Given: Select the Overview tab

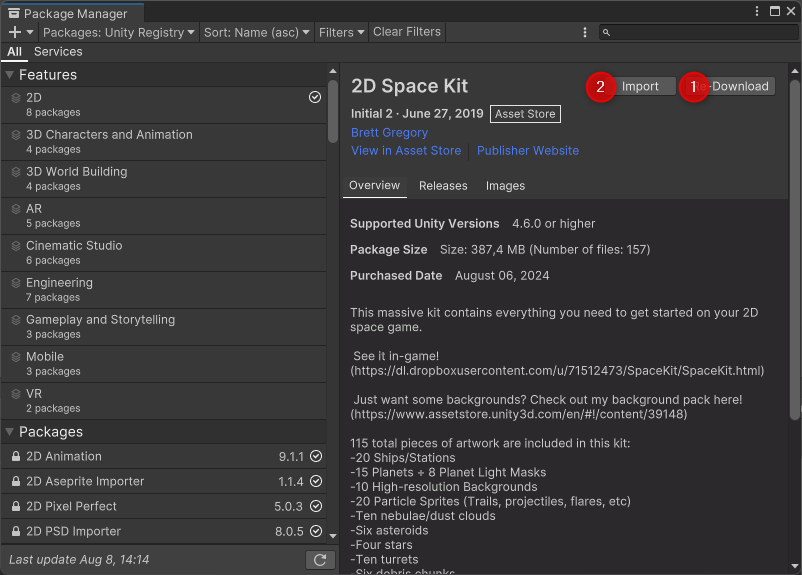Looking at the screenshot, I should click(374, 186).
